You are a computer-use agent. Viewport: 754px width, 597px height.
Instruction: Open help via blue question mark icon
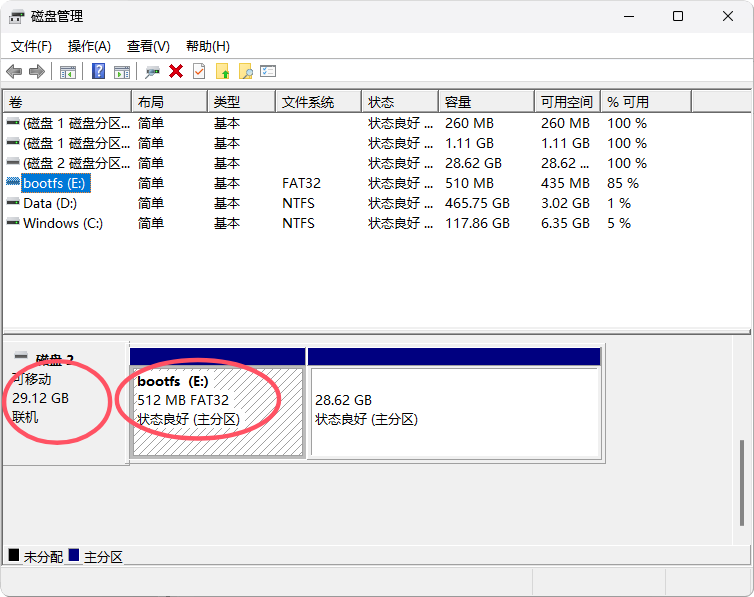tap(99, 71)
